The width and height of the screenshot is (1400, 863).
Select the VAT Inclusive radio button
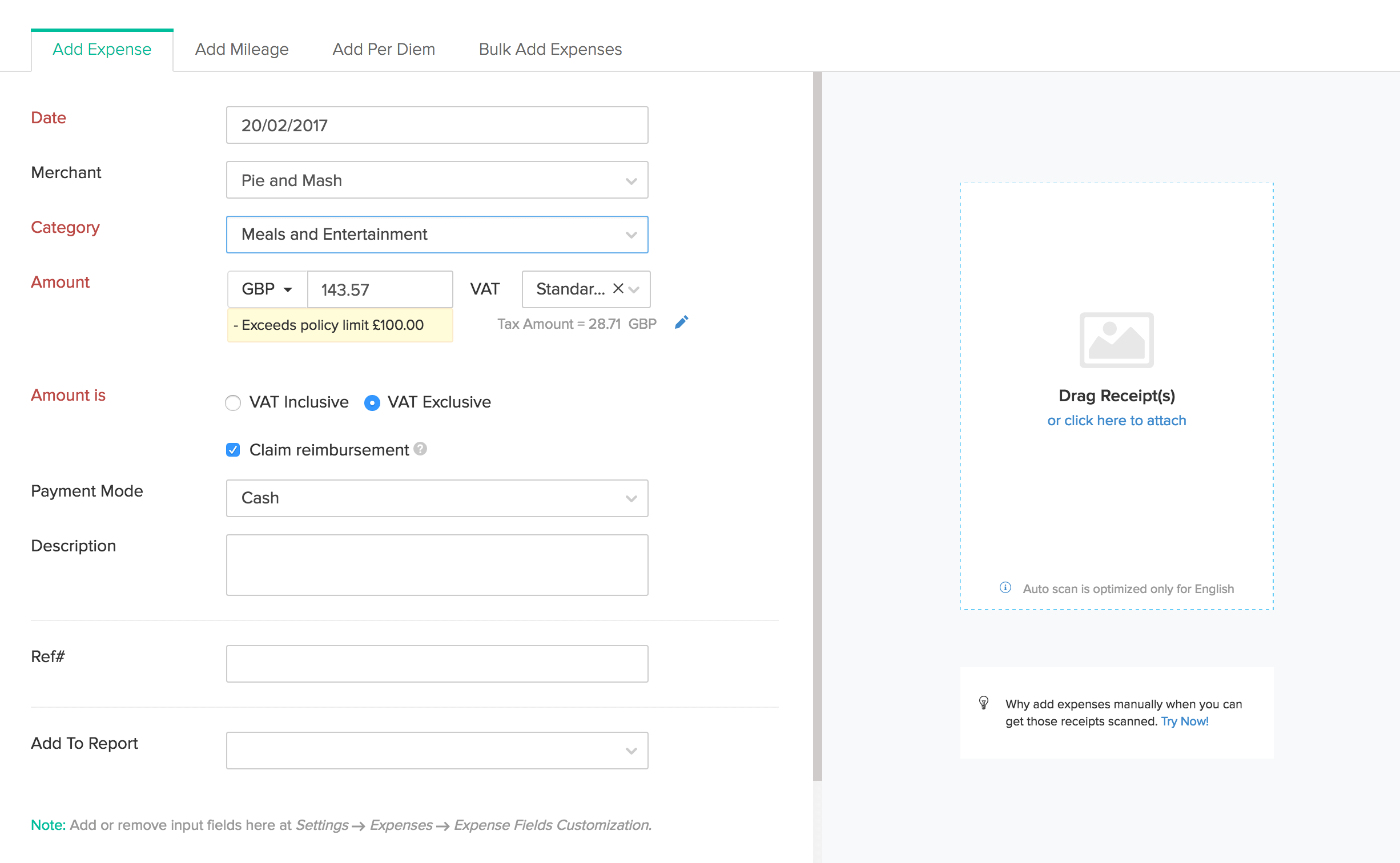233,402
